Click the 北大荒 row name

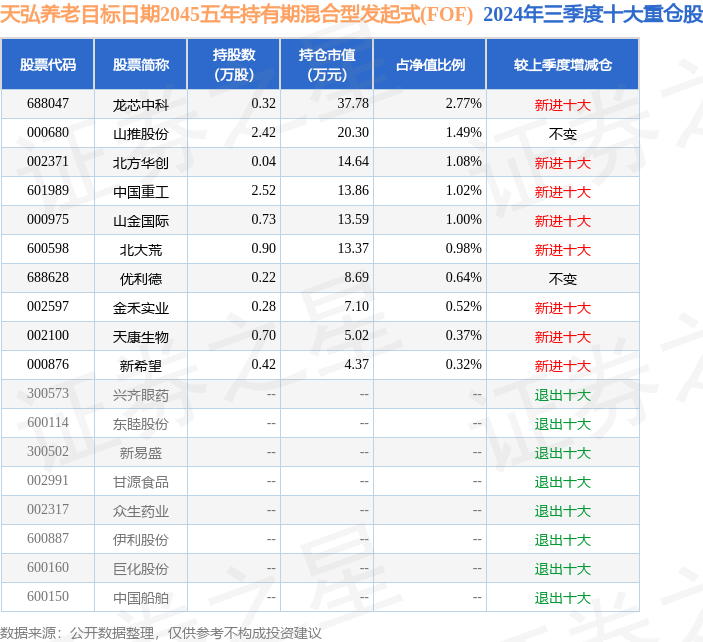pyautogui.click(x=141, y=250)
